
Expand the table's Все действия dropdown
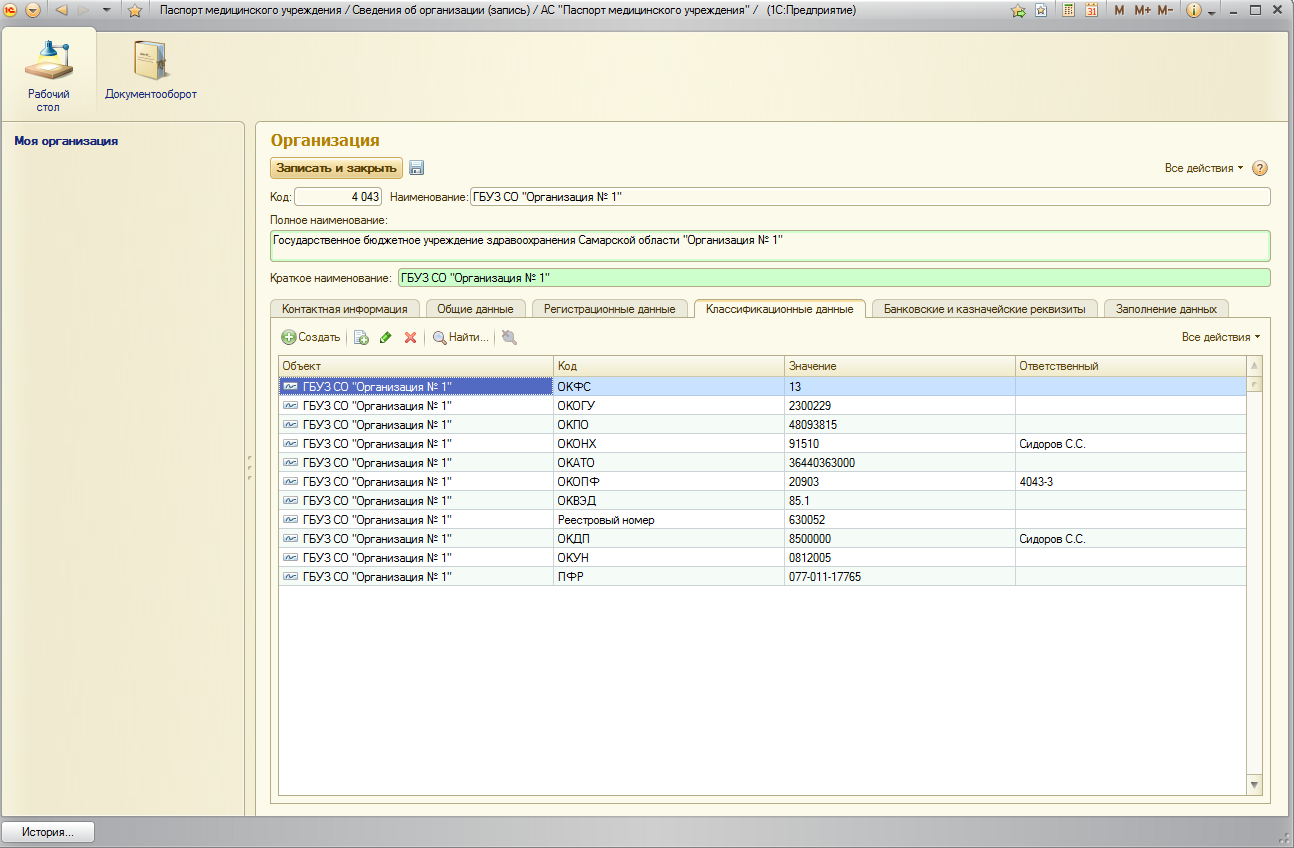(x=1220, y=338)
